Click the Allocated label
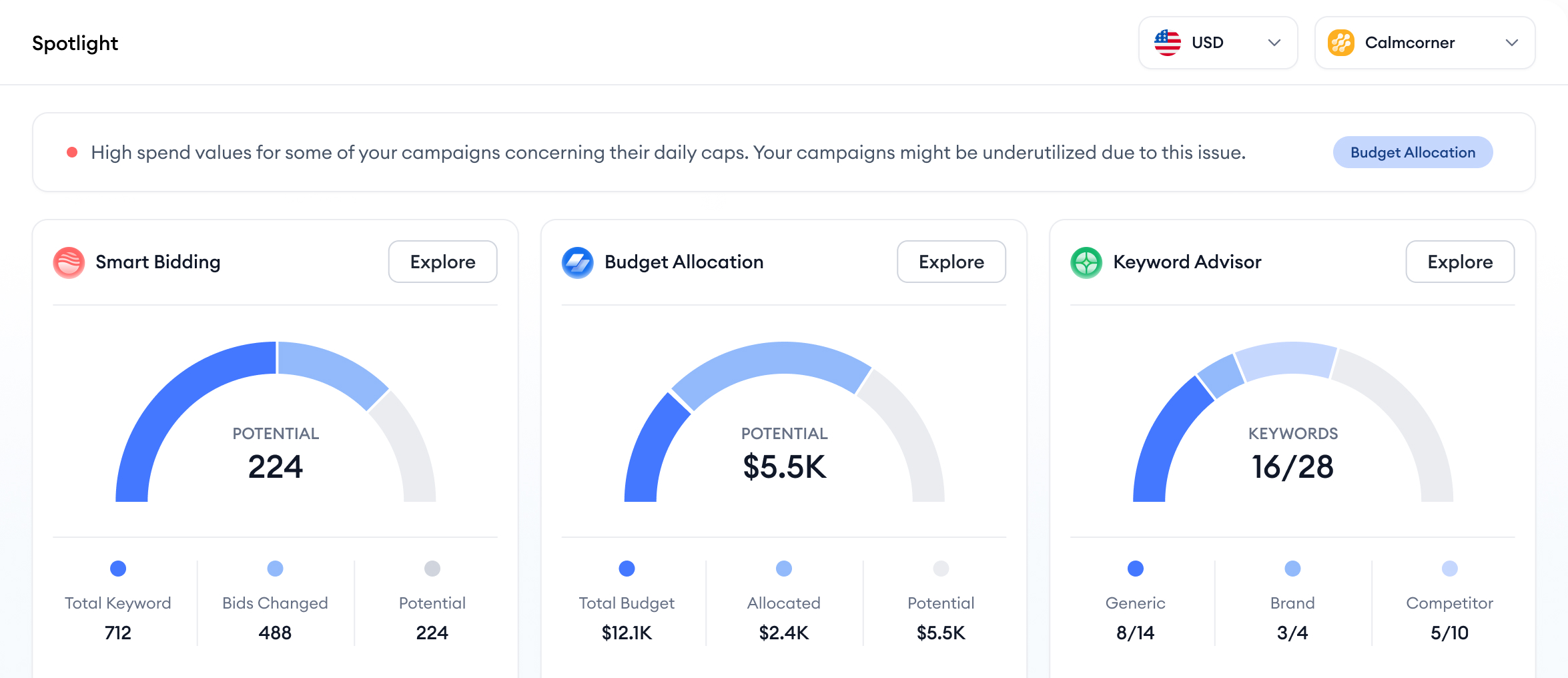The width and height of the screenshot is (1568, 678). tap(784, 603)
